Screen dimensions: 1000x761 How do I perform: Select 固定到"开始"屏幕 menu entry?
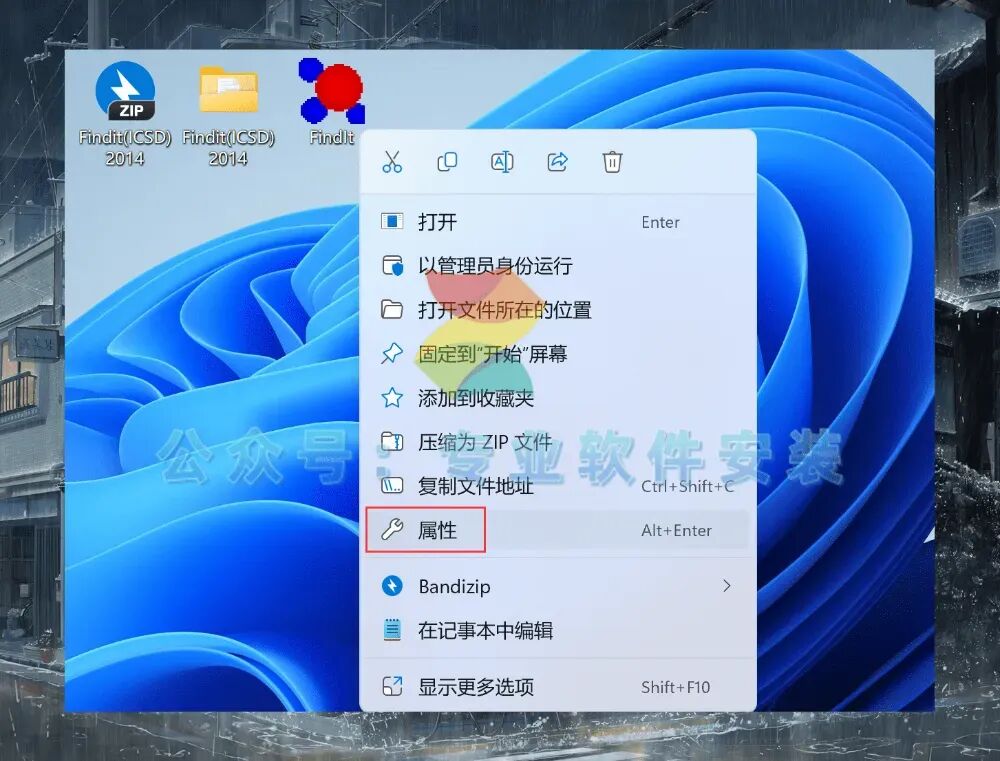pyautogui.click(x=558, y=354)
